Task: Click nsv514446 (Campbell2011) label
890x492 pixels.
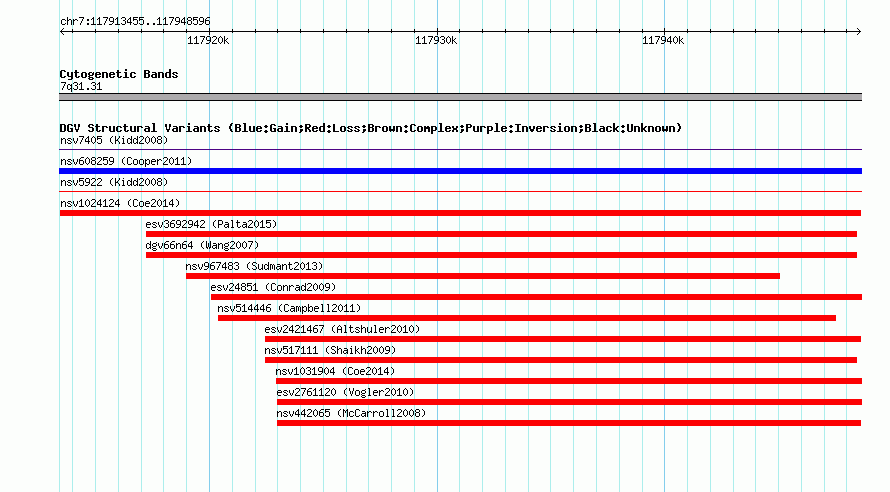Action: (x=289, y=308)
